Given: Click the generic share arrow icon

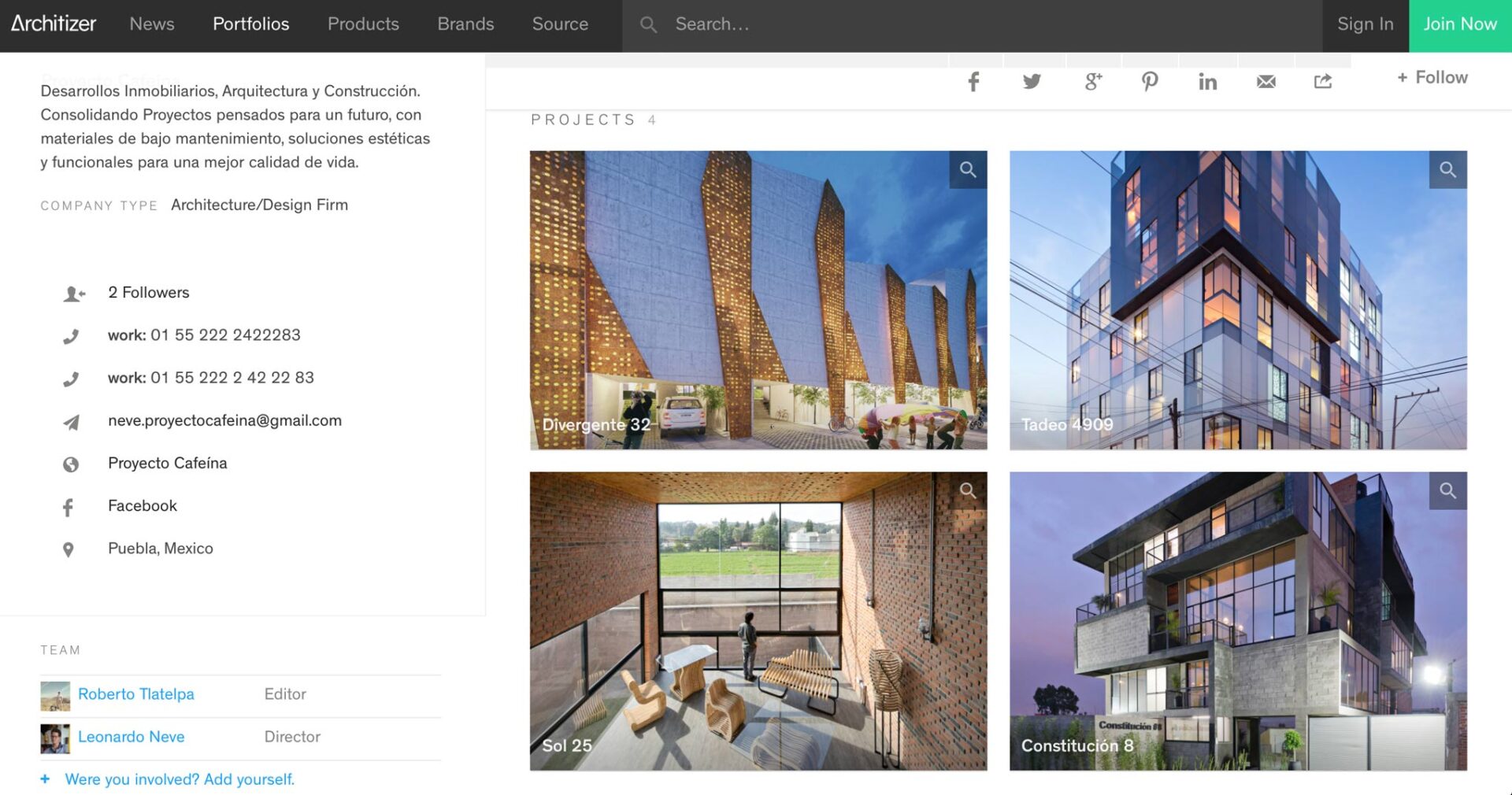Looking at the screenshot, I should click(1323, 82).
